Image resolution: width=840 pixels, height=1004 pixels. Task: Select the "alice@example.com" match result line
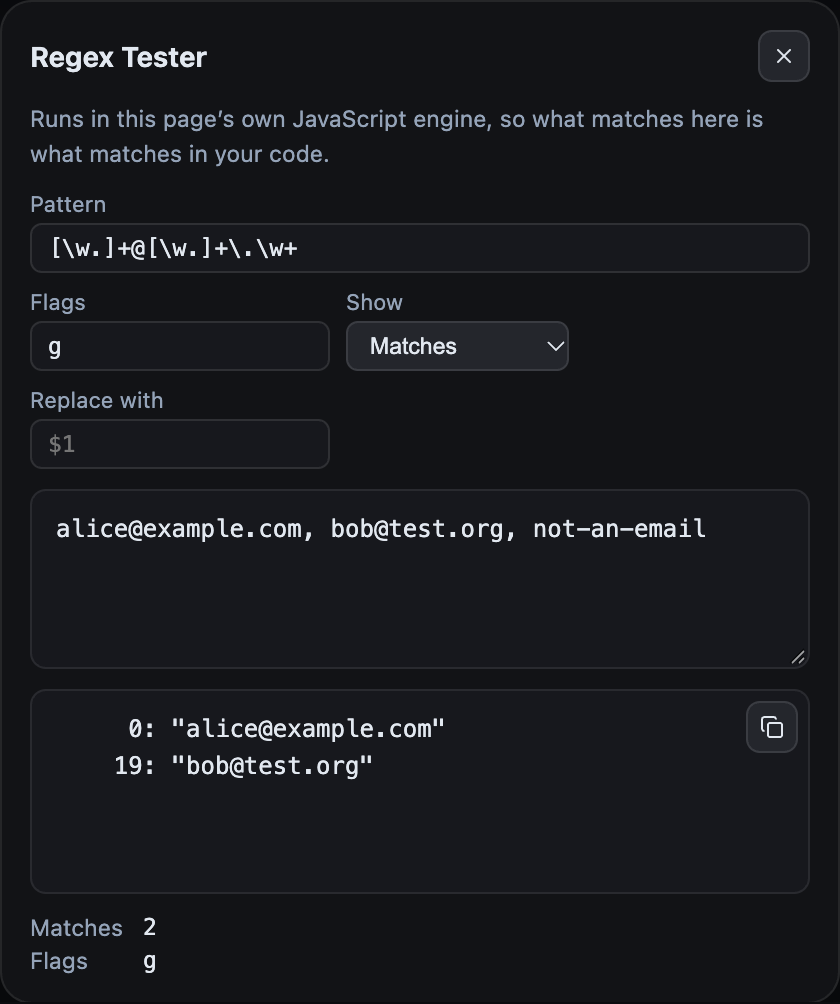286,729
